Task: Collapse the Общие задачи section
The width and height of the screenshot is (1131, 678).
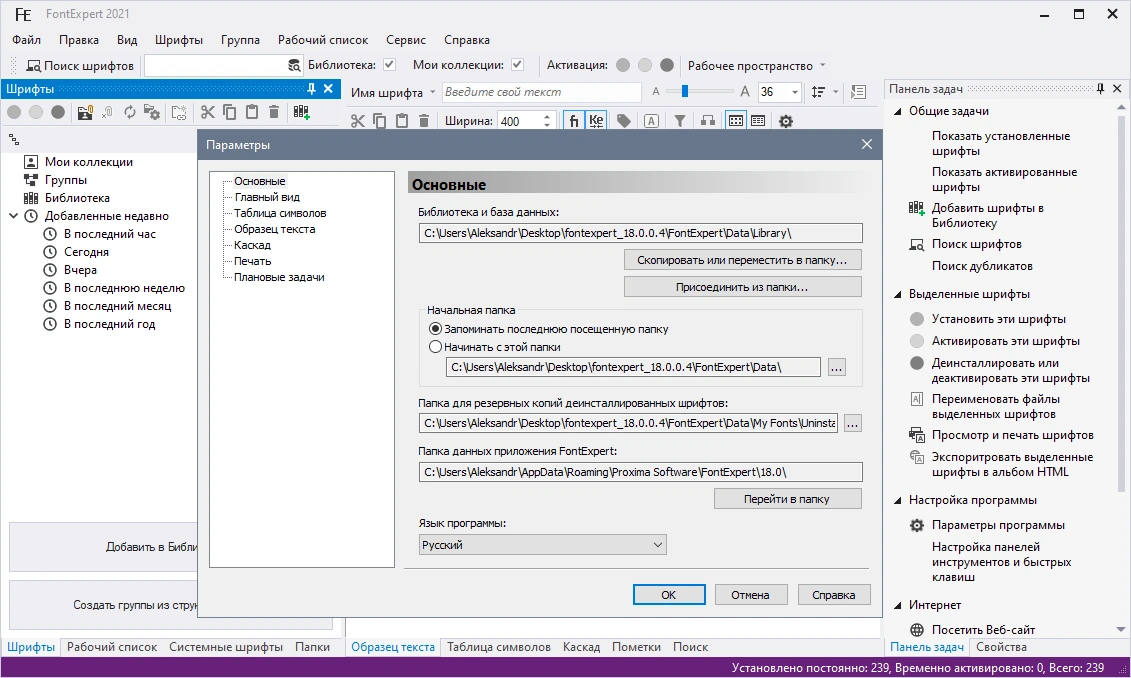Action: point(898,112)
